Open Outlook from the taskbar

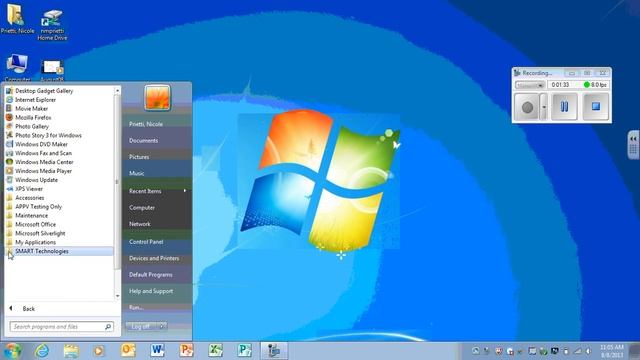[128, 351]
